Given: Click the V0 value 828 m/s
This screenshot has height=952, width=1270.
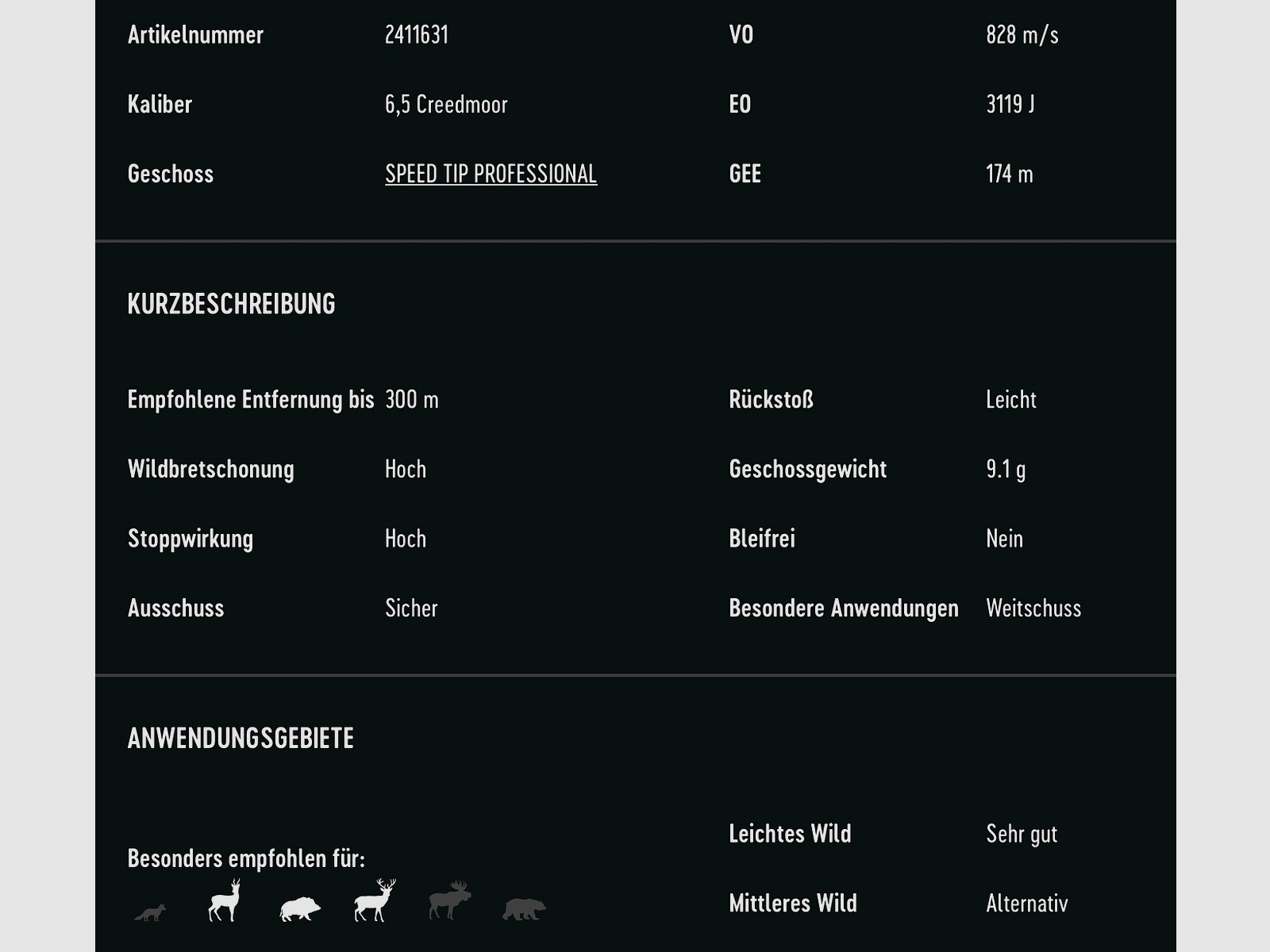Looking at the screenshot, I should (x=1022, y=35).
